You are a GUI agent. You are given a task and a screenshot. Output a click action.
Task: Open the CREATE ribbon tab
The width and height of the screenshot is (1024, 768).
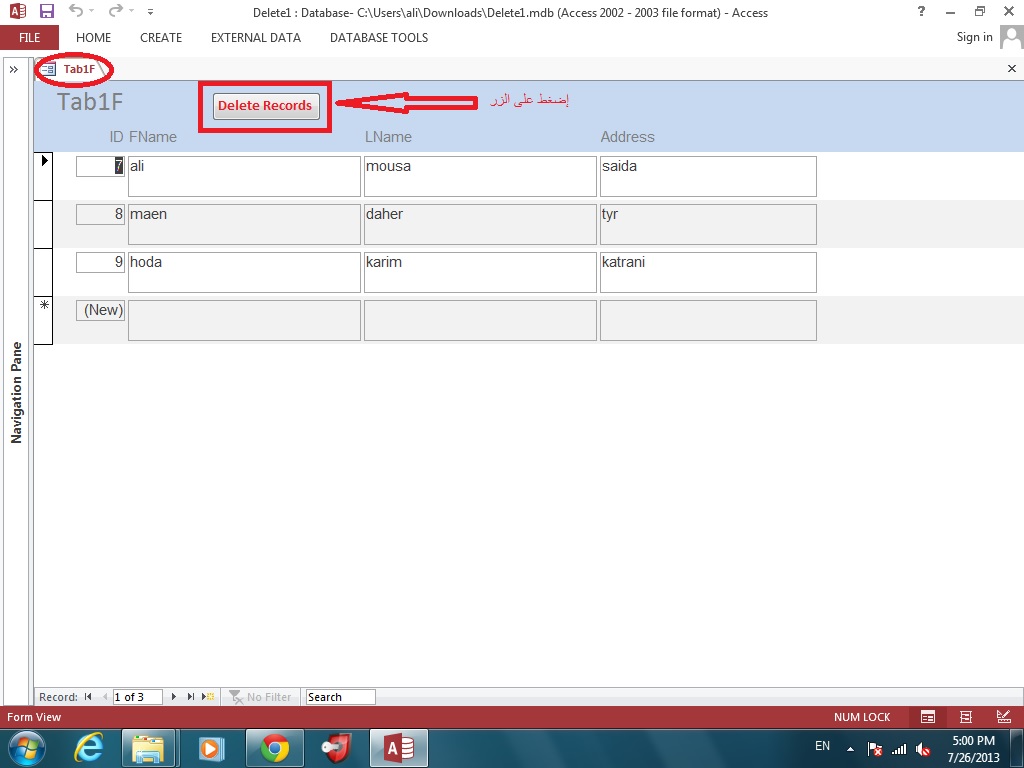(x=161, y=38)
